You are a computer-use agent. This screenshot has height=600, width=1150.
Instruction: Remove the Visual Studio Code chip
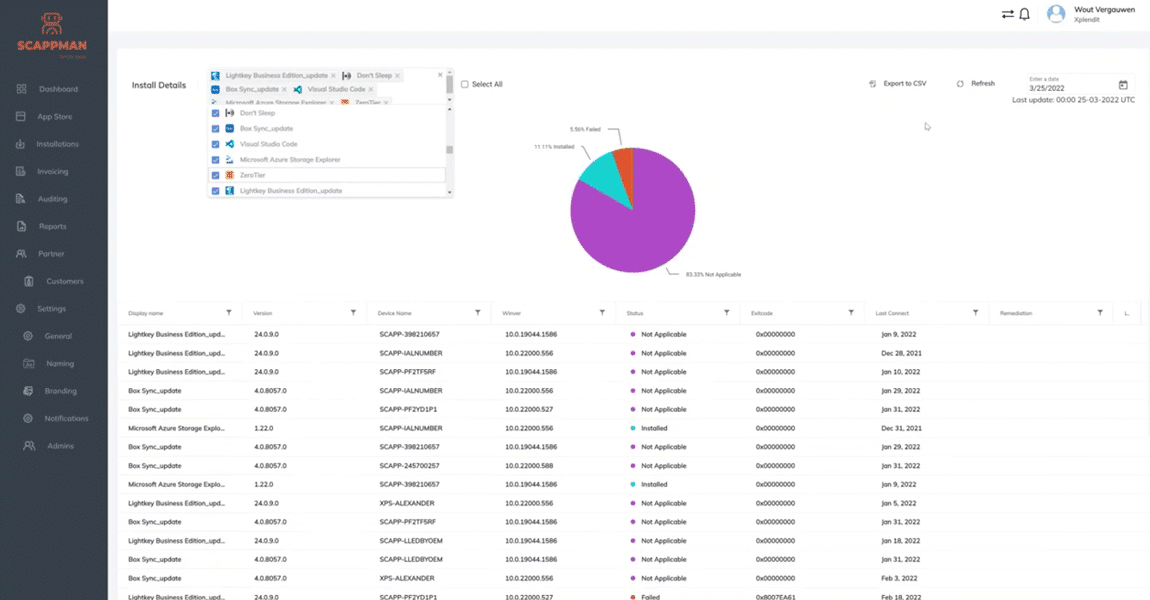[370, 89]
